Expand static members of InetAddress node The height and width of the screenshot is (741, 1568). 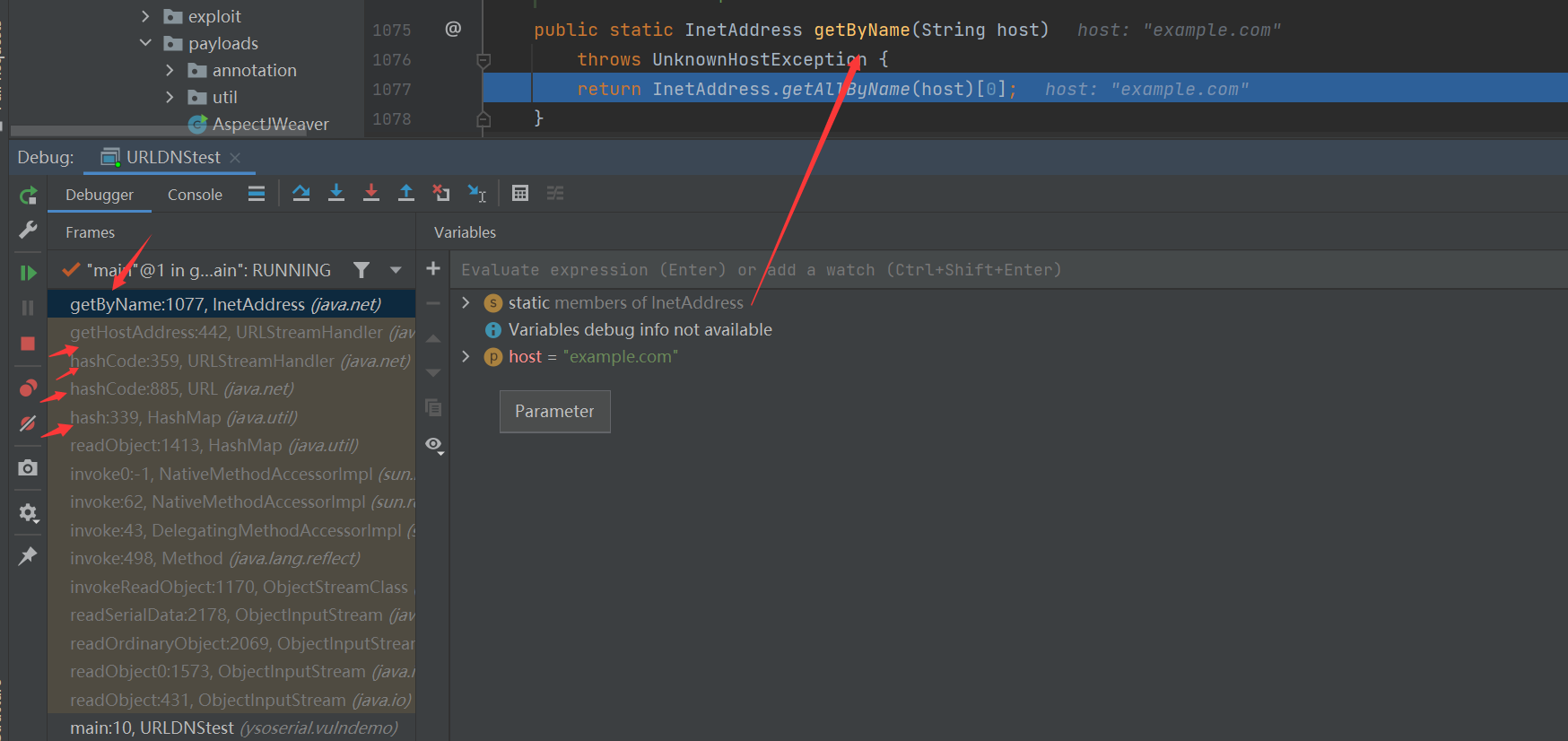click(x=466, y=303)
